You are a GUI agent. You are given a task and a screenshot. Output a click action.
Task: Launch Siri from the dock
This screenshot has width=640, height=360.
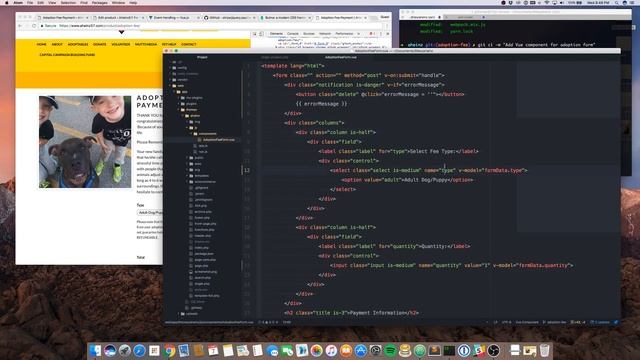pos(110,351)
